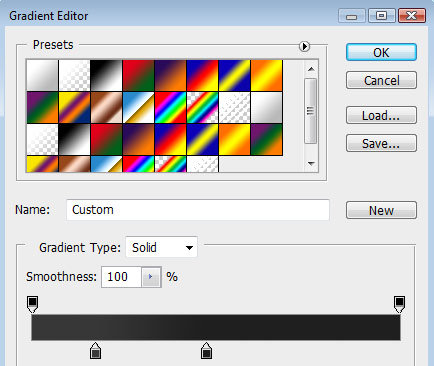The image size is (434, 366).
Task: Pick the top-row blue, red, yellow preset
Action: point(202,76)
